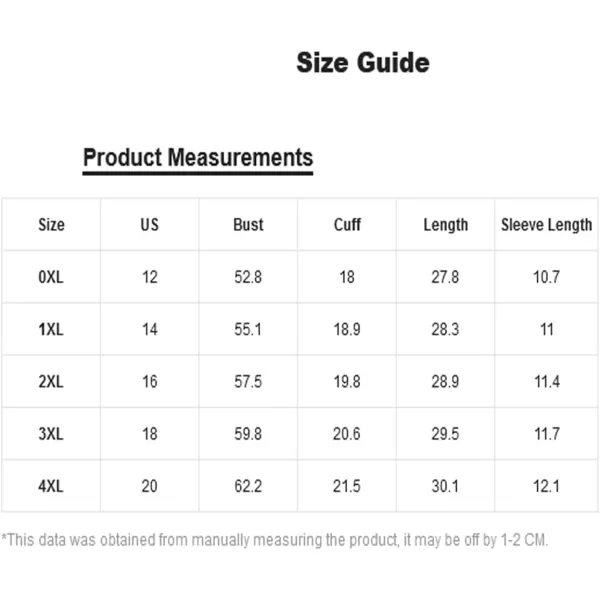Click the 4XL size row label
This screenshot has width=600, height=600.
51,486
